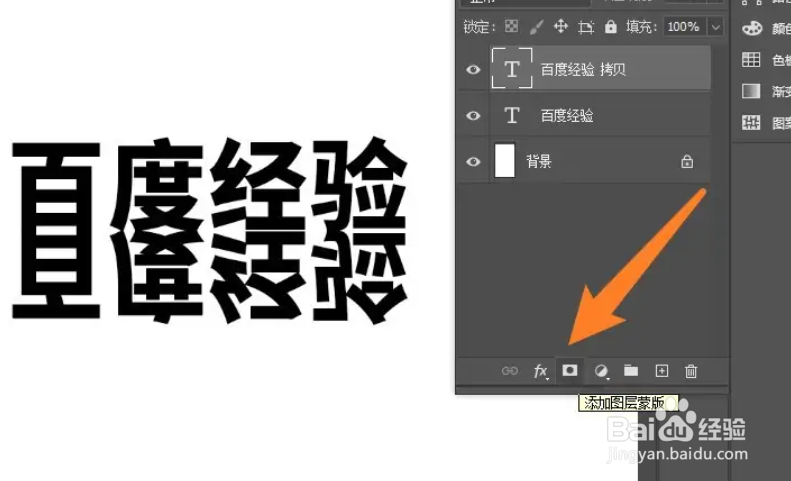Open the 填充 fill percentage dropdown arrow

pos(715,27)
